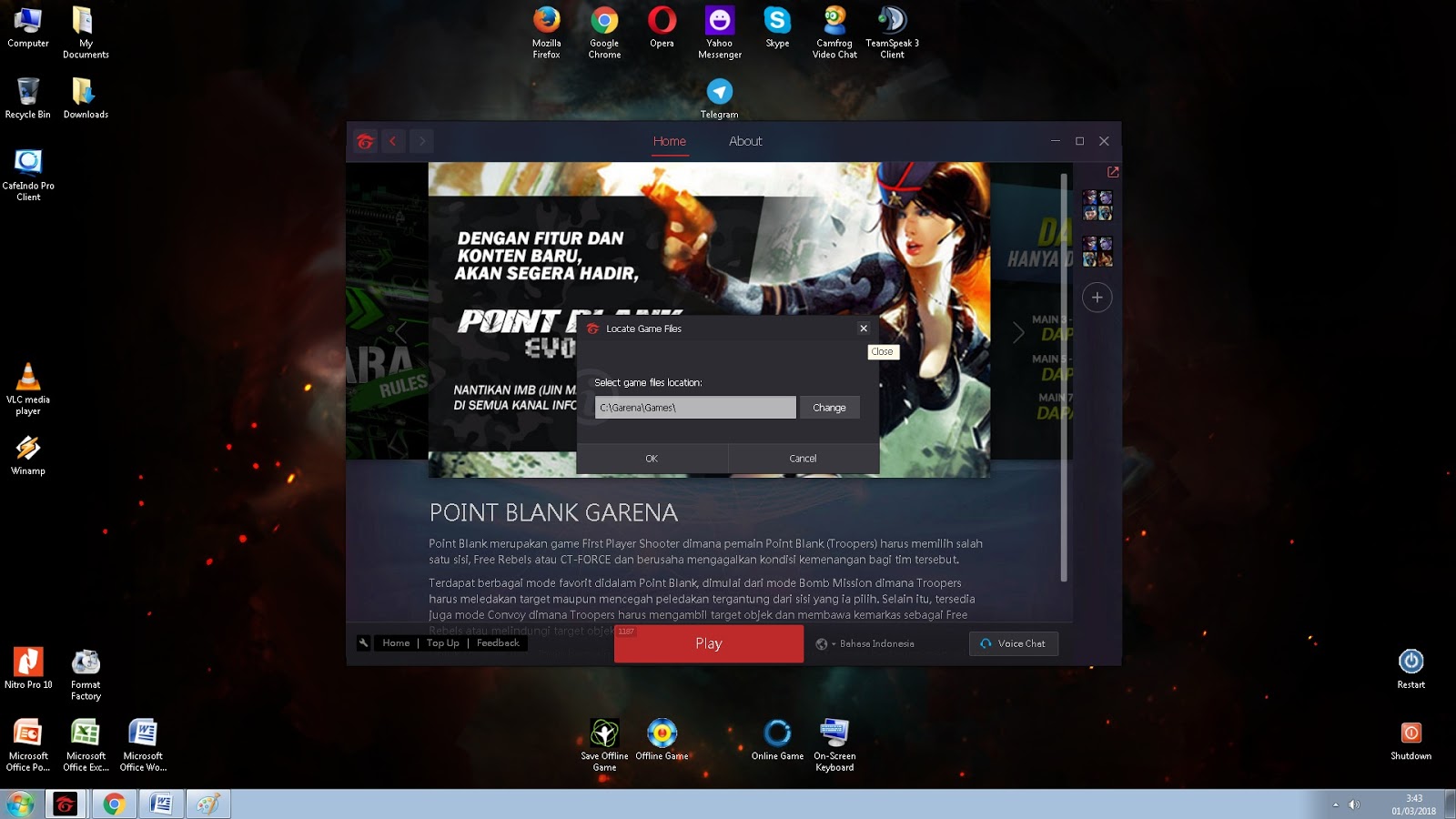Screen dimensions: 1456x819
Task: Click the Garena page vertical scrollbar
Action: [1063, 376]
